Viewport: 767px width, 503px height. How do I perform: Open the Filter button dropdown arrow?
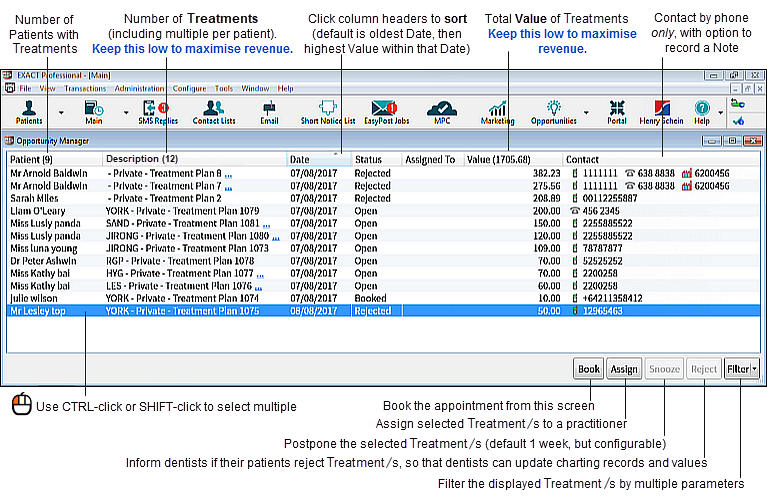(x=755, y=369)
